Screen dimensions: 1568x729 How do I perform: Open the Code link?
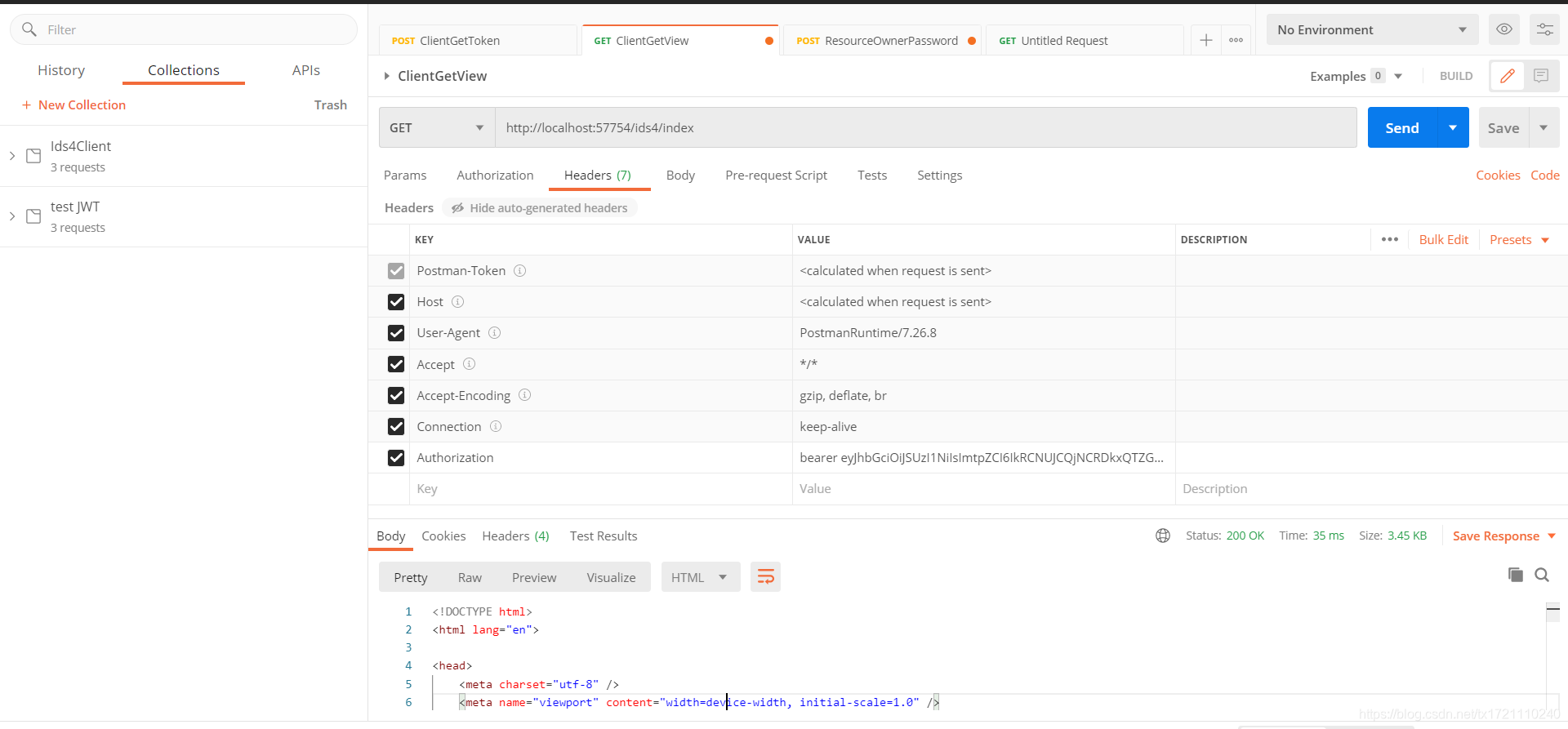pos(1545,175)
